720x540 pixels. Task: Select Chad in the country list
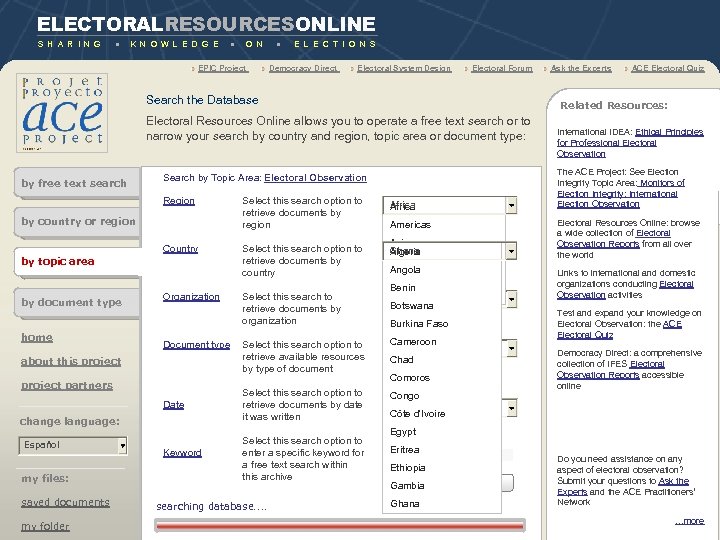pos(442,360)
